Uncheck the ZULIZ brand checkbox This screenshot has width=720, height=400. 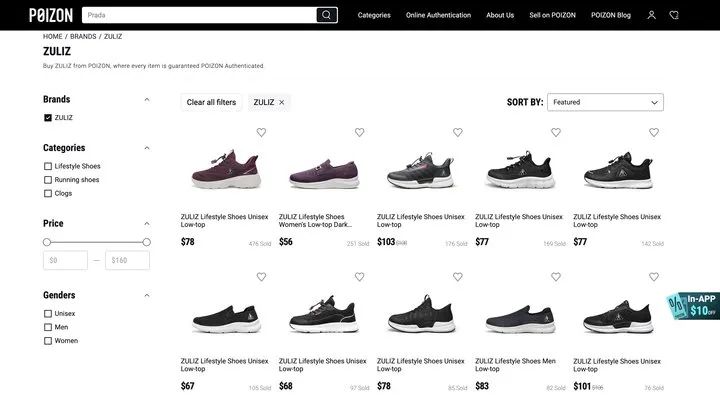[x=48, y=118]
